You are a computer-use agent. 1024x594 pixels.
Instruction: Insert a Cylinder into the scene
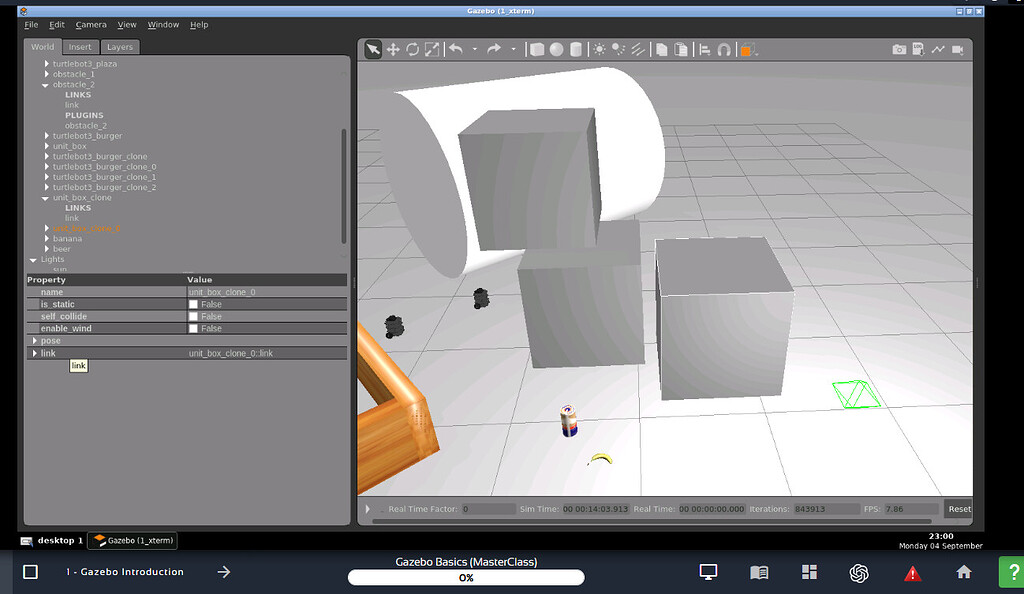pyautogui.click(x=577, y=48)
